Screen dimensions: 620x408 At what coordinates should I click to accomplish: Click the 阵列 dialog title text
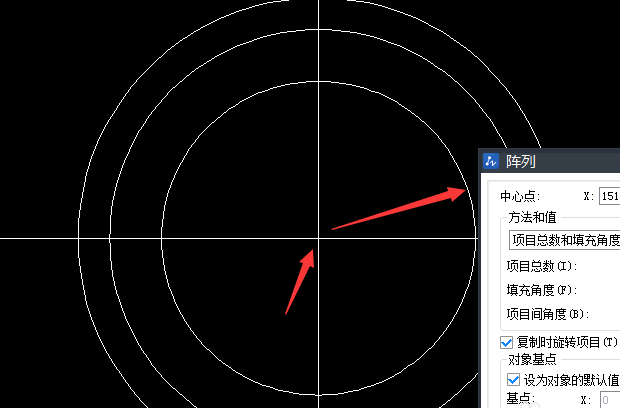coord(520,161)
